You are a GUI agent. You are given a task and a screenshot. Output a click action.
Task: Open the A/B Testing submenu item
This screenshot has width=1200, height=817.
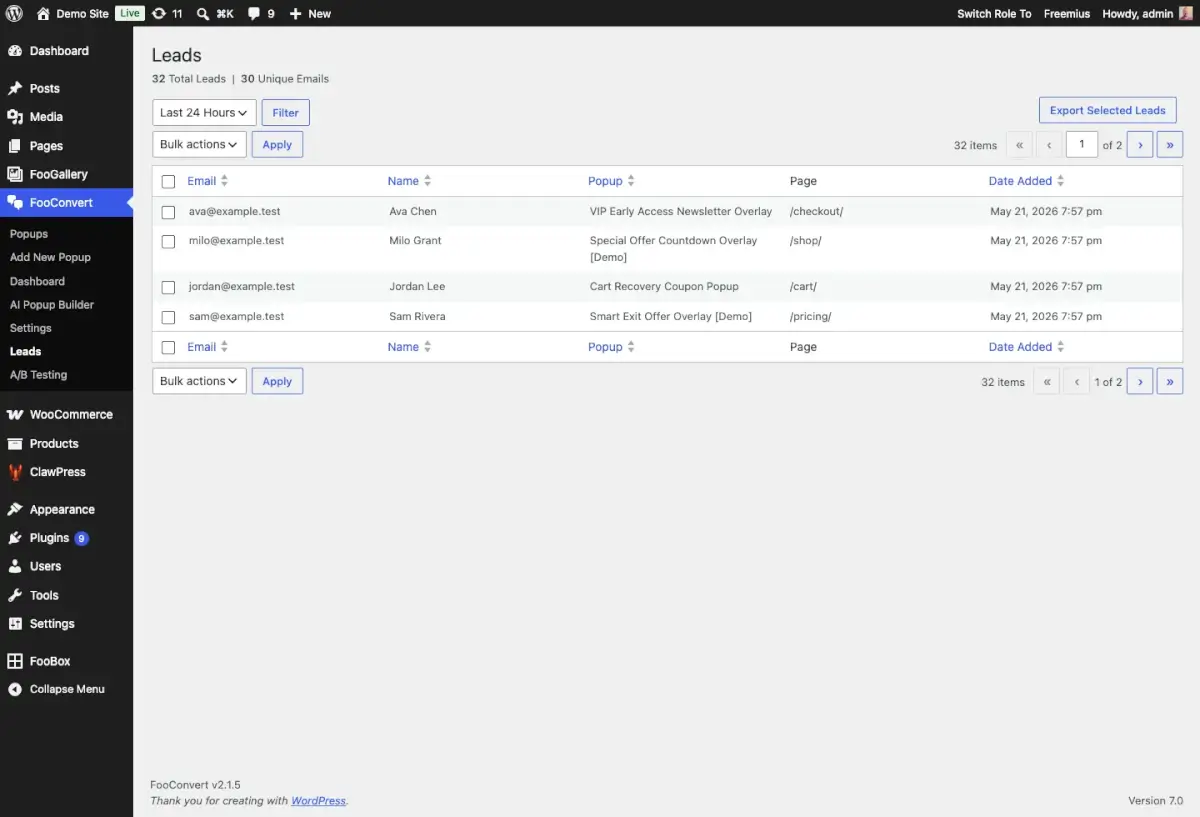point(38,375)
